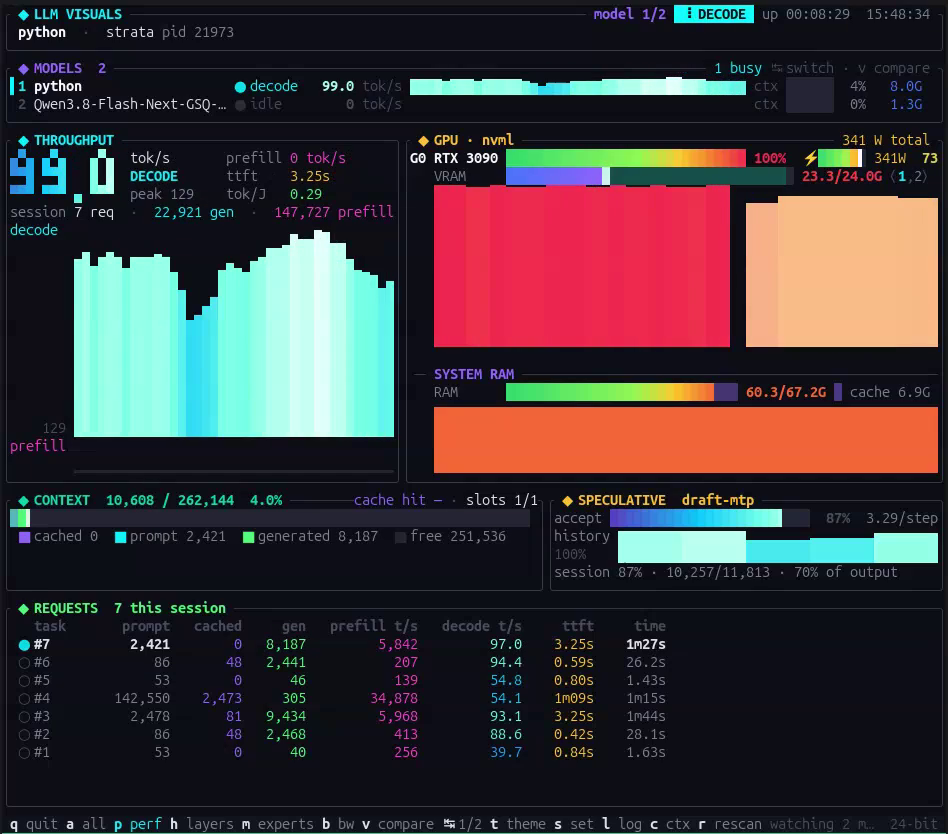Click the 'slots 1/1' context label
This screenshot has width=948, height=834.
coord(501,500)
